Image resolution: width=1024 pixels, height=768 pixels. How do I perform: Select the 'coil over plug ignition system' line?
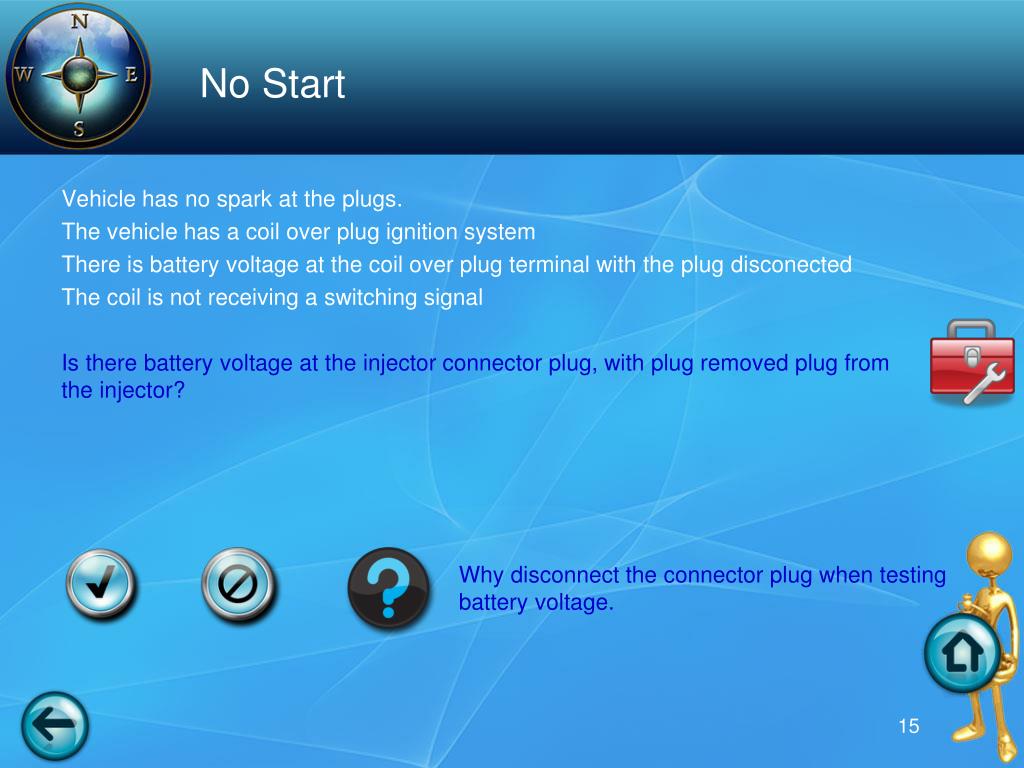coord(298,232)
